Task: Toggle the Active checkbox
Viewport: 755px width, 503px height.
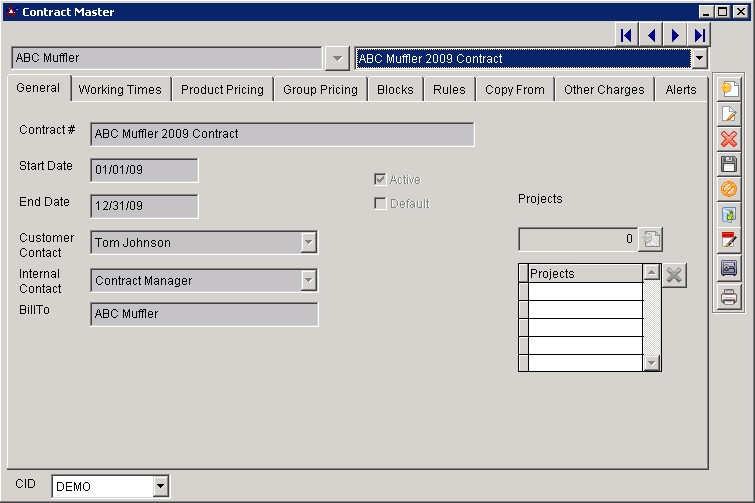Action: click(x=380, y=180)
